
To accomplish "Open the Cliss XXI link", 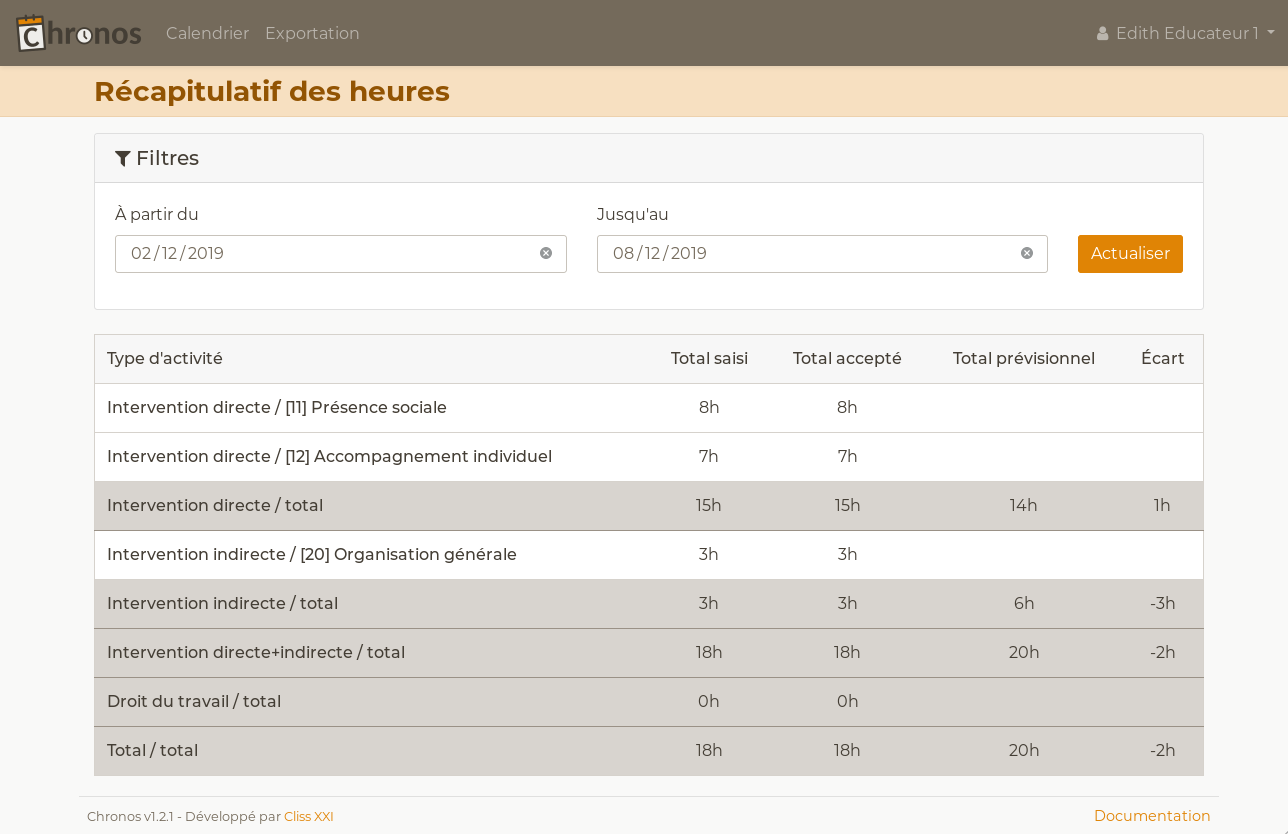I will [309, 816].
